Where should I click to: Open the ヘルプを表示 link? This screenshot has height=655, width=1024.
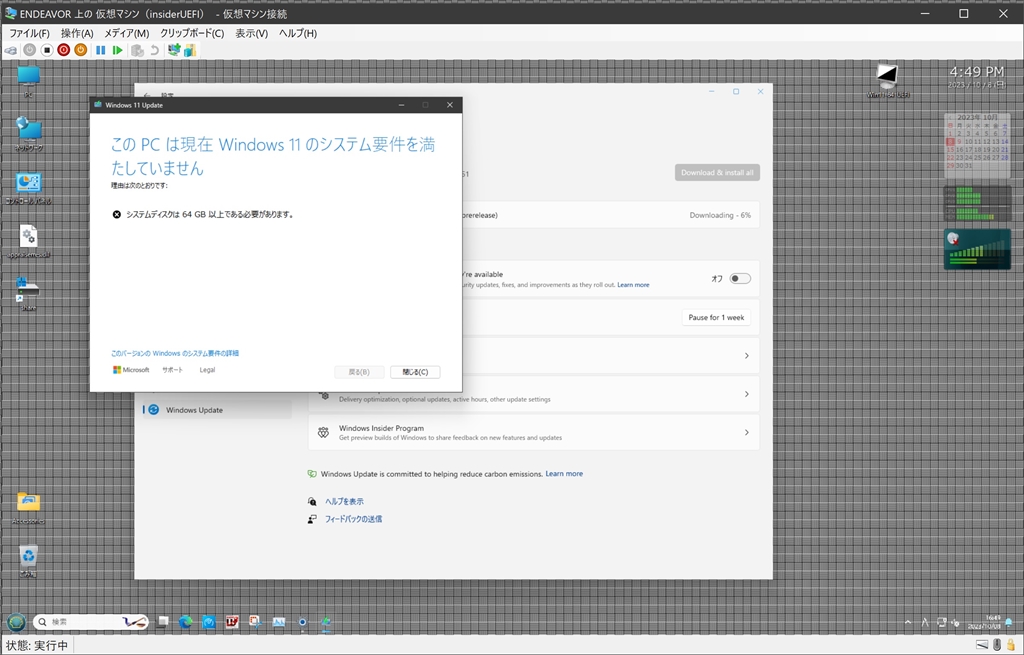[x=344, y=502]
